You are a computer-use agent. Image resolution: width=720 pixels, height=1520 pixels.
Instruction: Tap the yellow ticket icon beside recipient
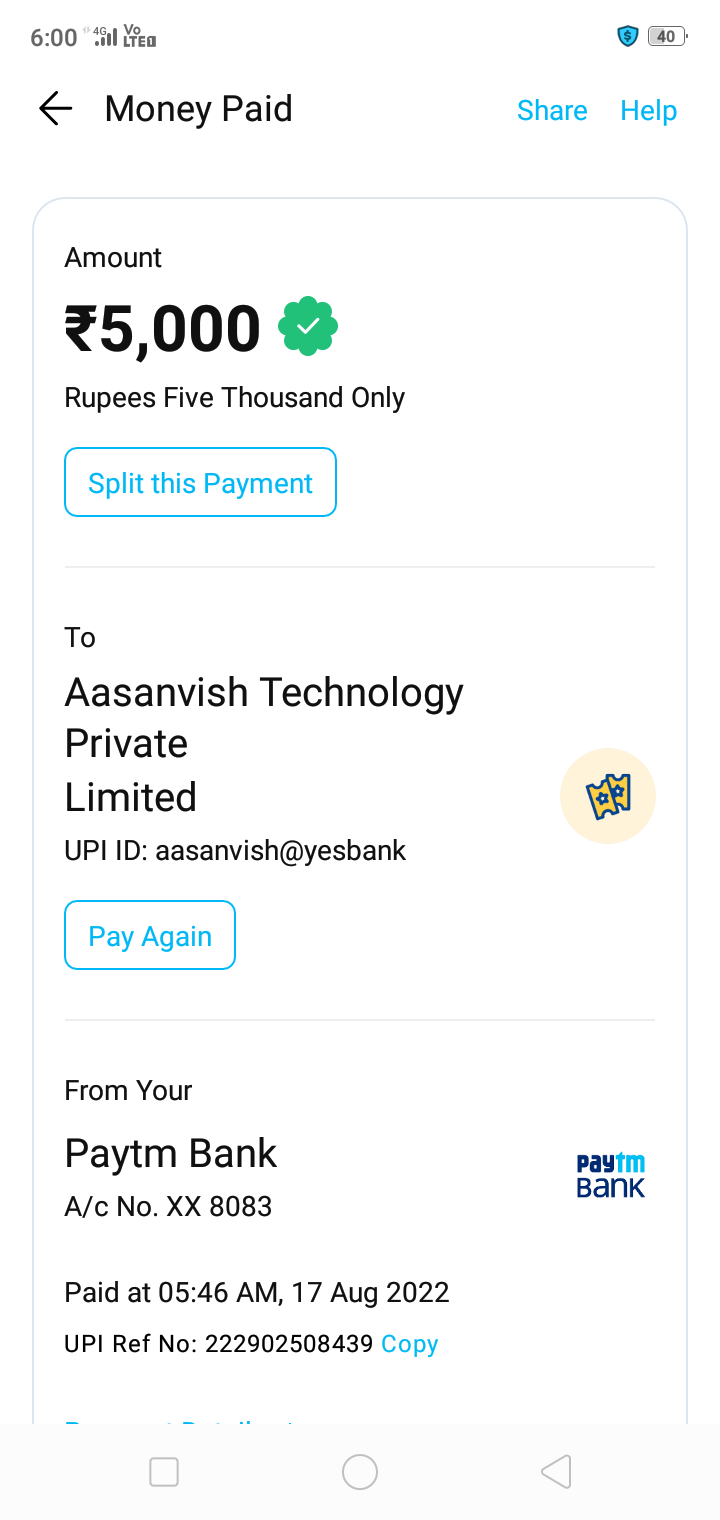(607, 797)
